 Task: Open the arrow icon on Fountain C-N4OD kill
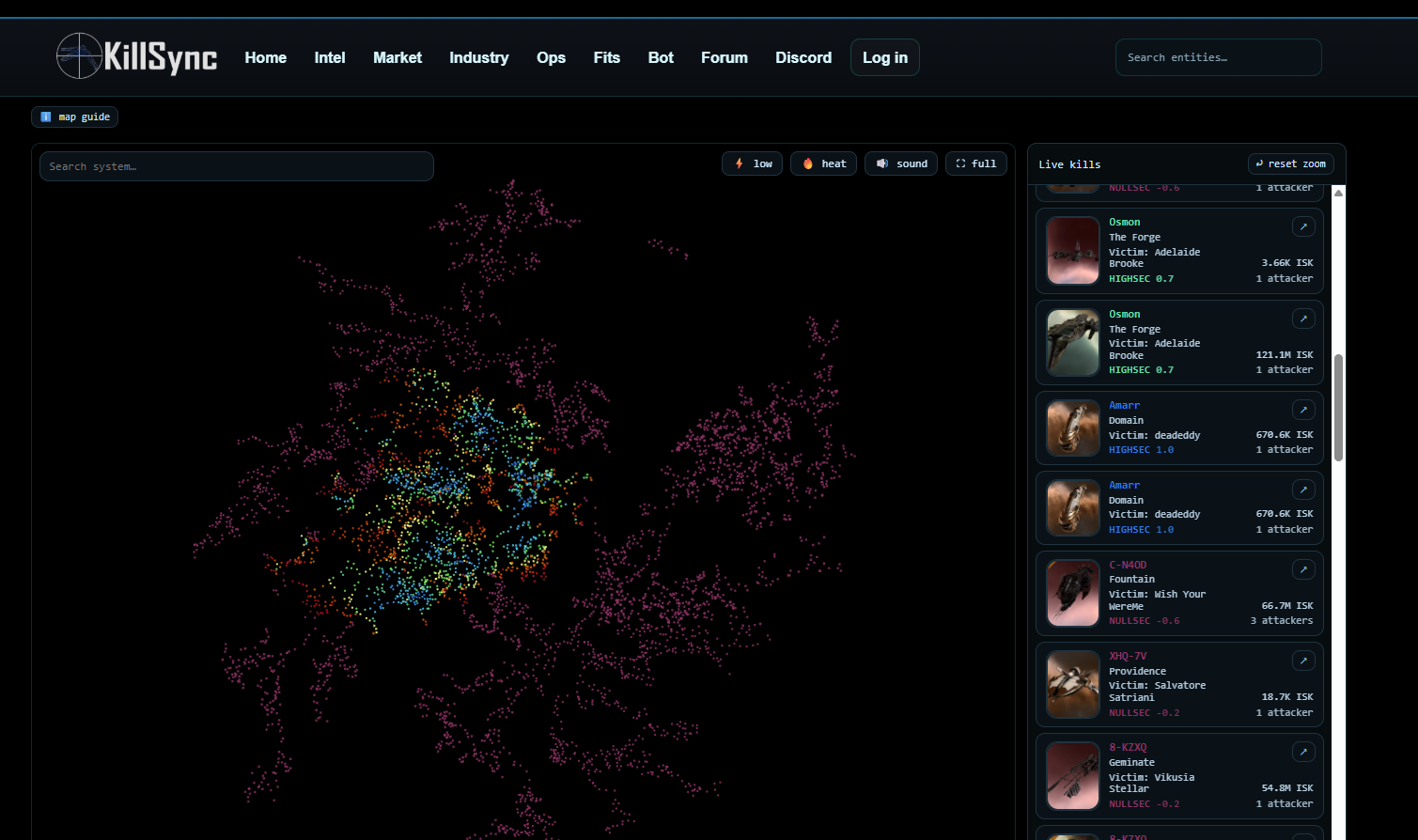[x=1302, y=569]
